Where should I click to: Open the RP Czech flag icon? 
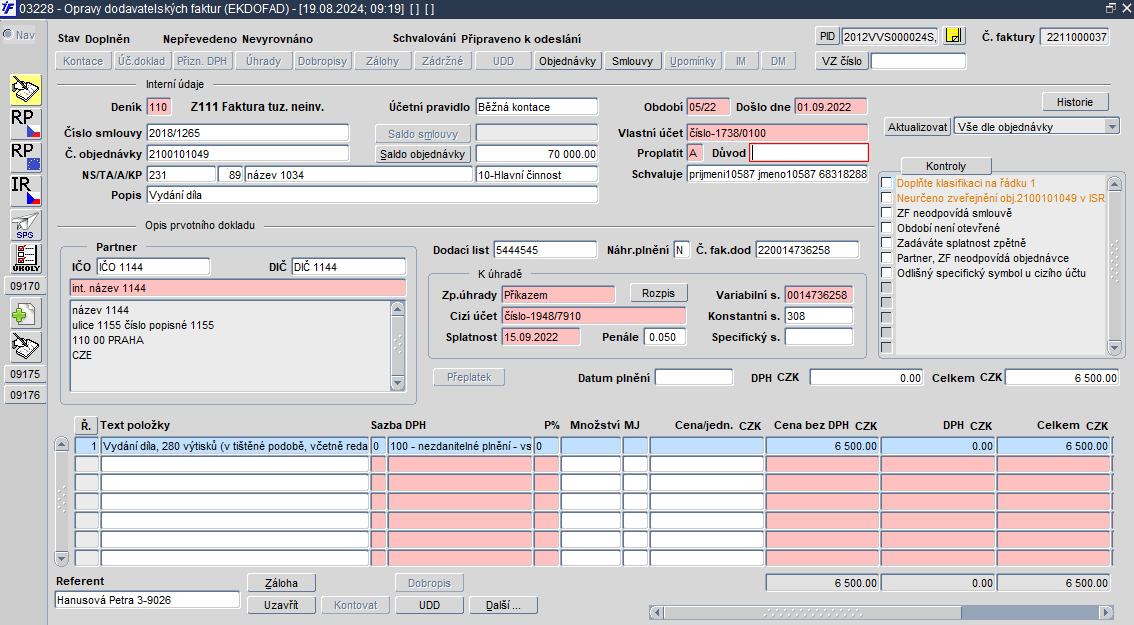[25, 124]
